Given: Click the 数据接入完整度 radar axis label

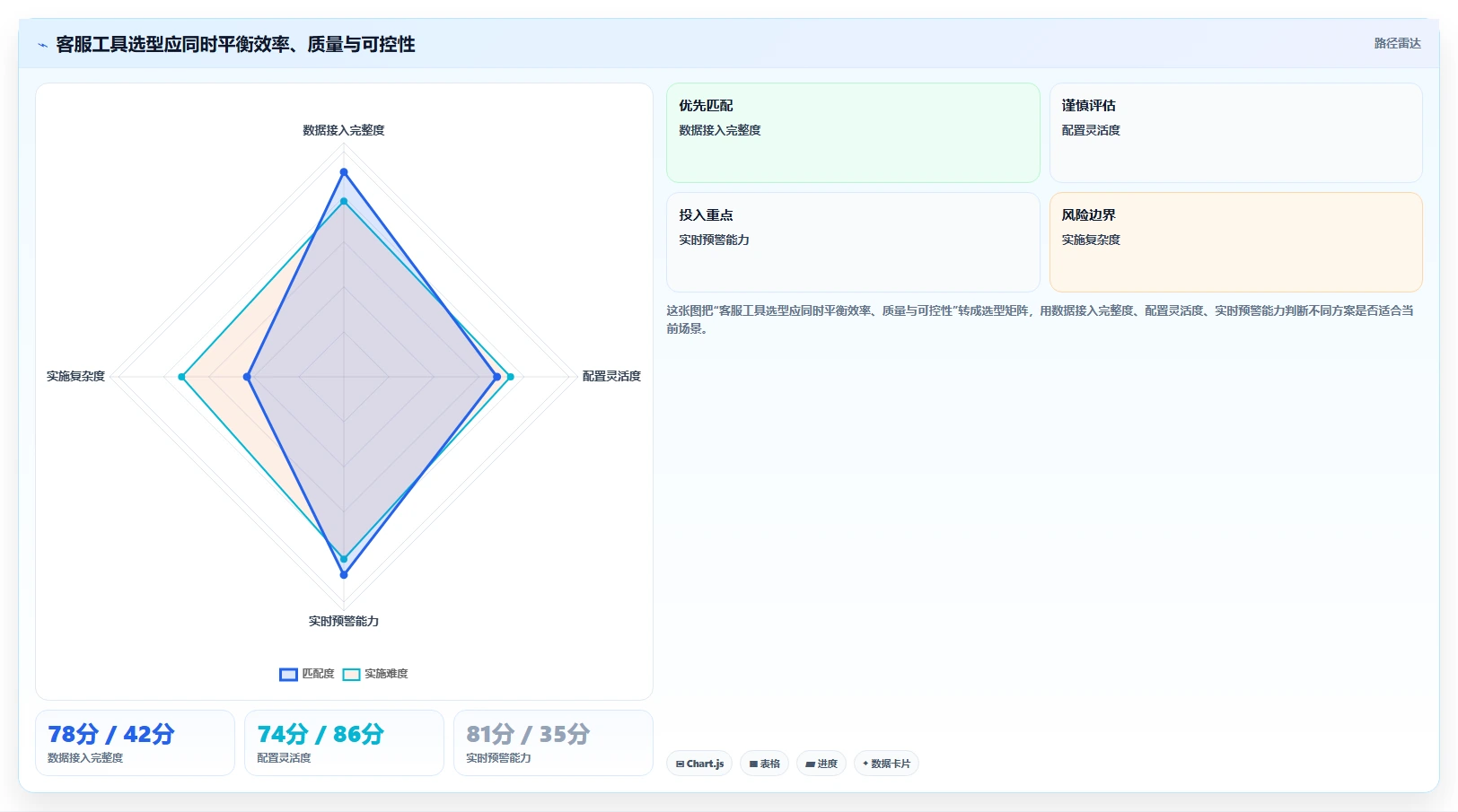Looking at the screenshot, I should click(344, 130).
